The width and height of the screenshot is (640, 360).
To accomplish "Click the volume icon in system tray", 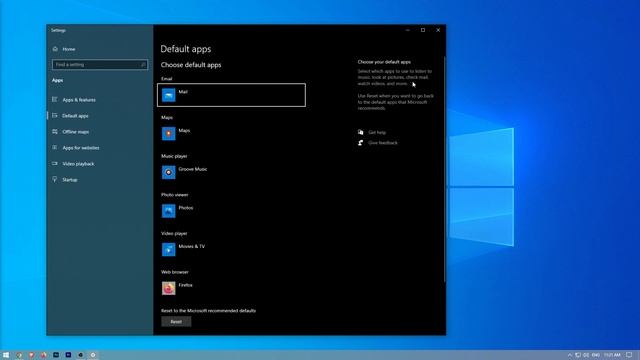I will pos(586,355).
